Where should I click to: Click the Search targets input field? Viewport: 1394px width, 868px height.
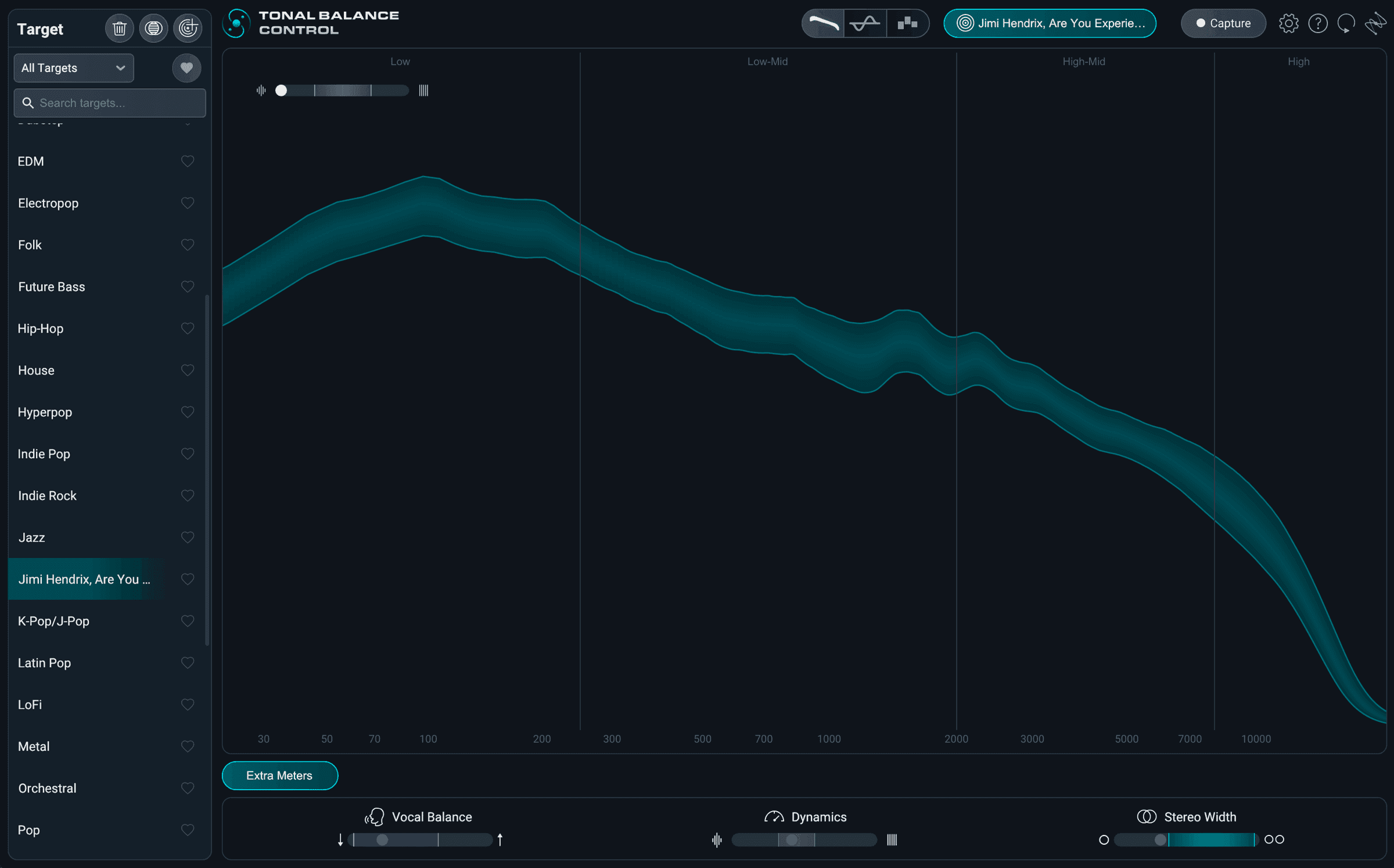point(110,103)
